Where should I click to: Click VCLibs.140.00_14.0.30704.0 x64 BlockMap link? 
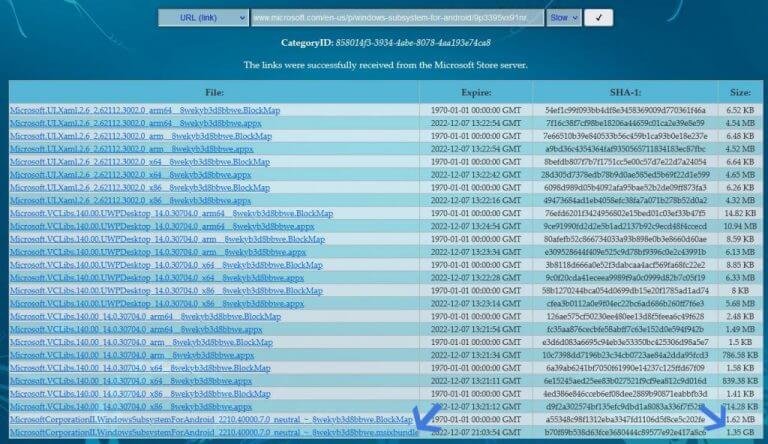140,368
